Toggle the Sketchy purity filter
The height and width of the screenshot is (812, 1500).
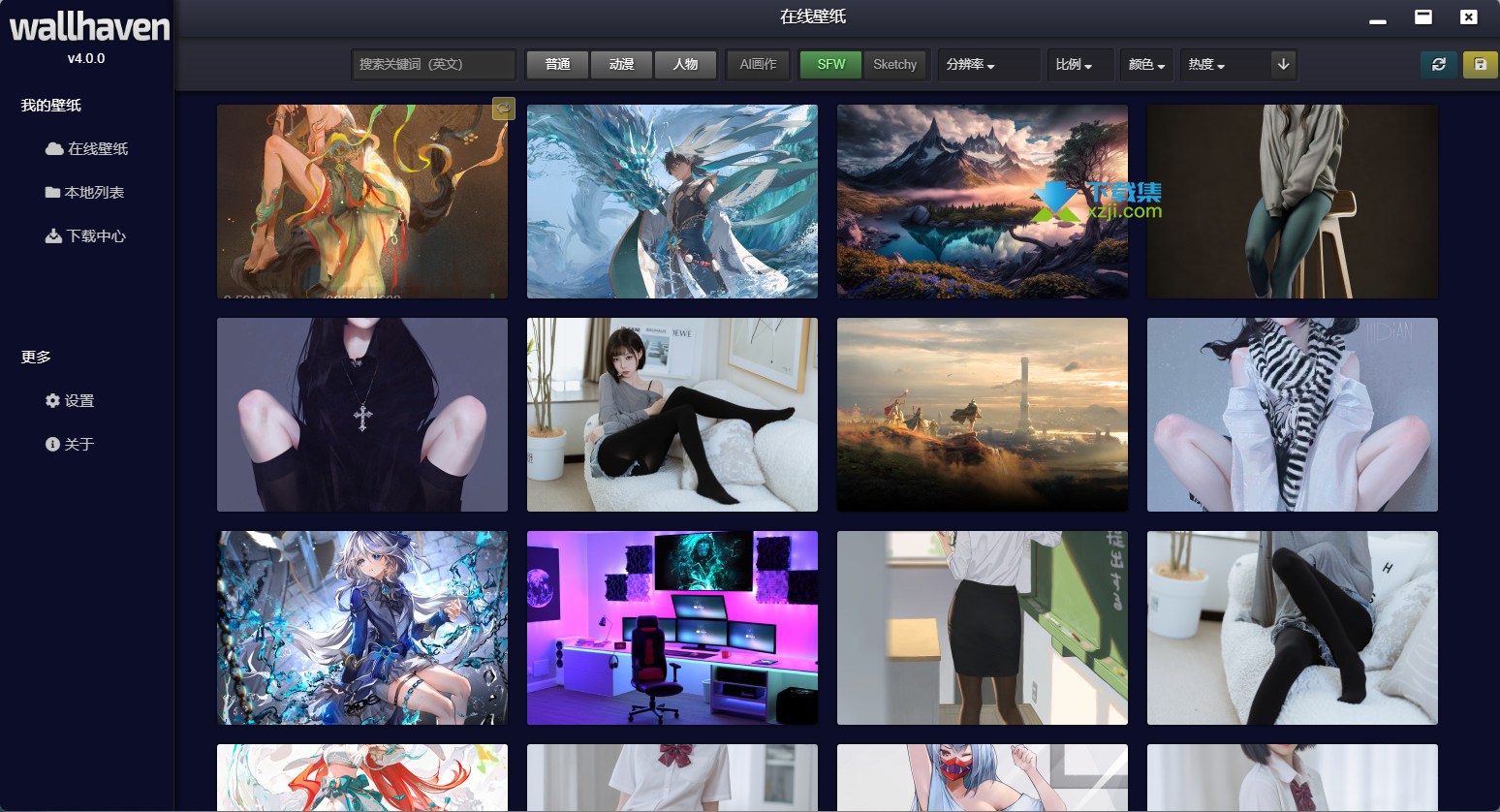coord(894,64)
